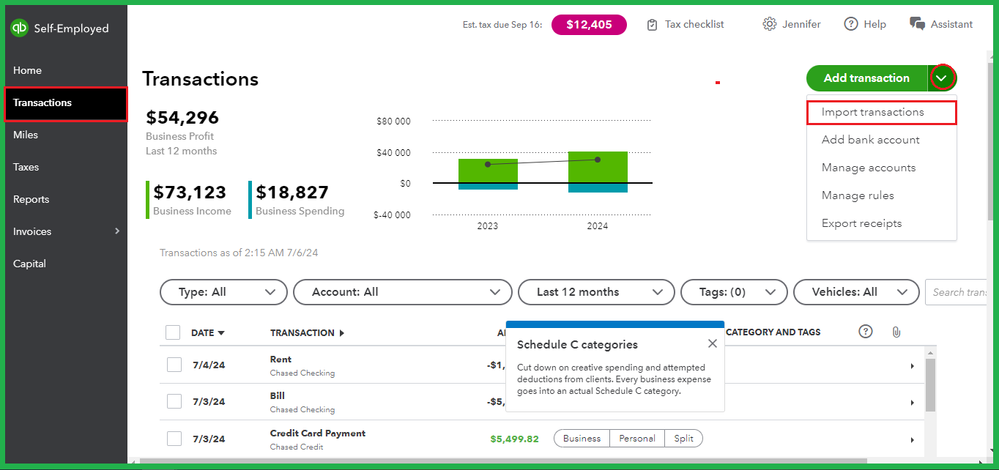Open the Tax checklist link

[x=694, y=25]
